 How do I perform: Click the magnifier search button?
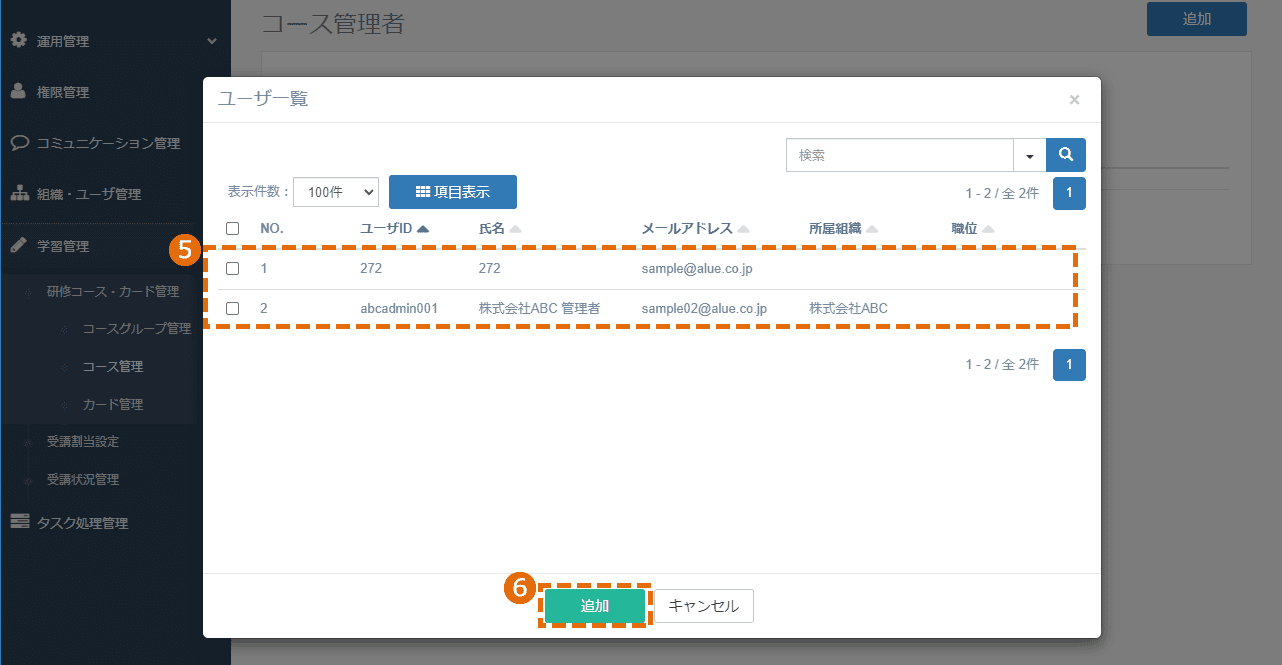(1066, 155)
